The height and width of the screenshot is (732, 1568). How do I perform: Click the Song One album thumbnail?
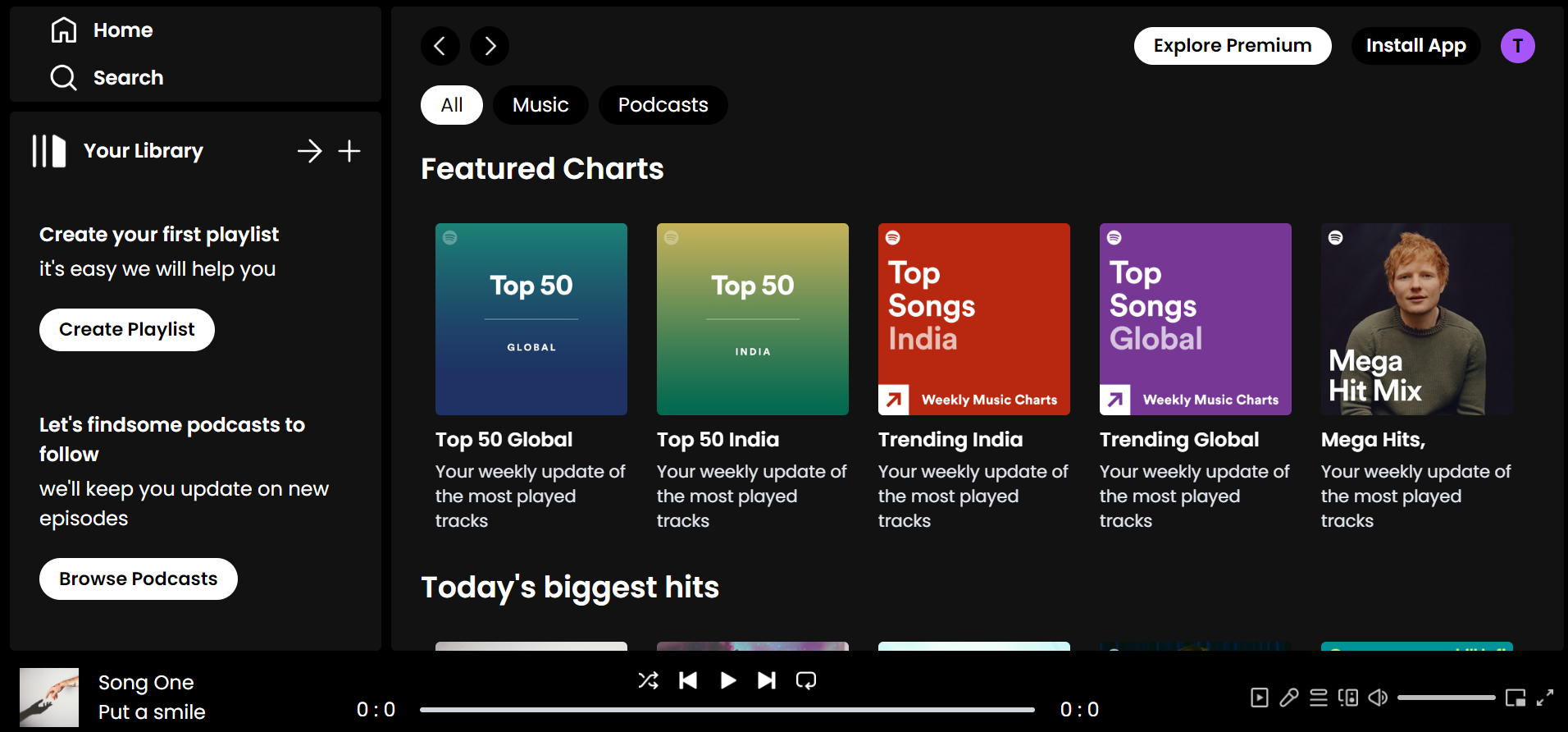point(49,698)
